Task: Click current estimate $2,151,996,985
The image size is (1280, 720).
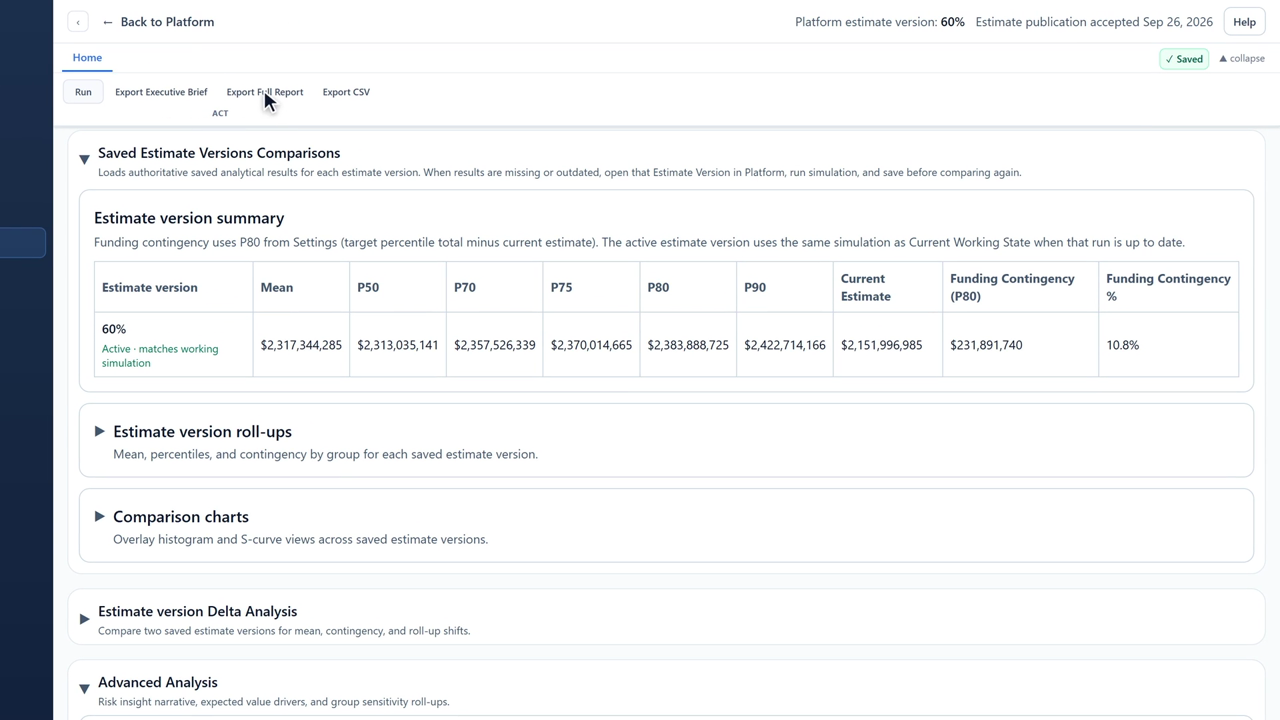Action: coord(882,345)
